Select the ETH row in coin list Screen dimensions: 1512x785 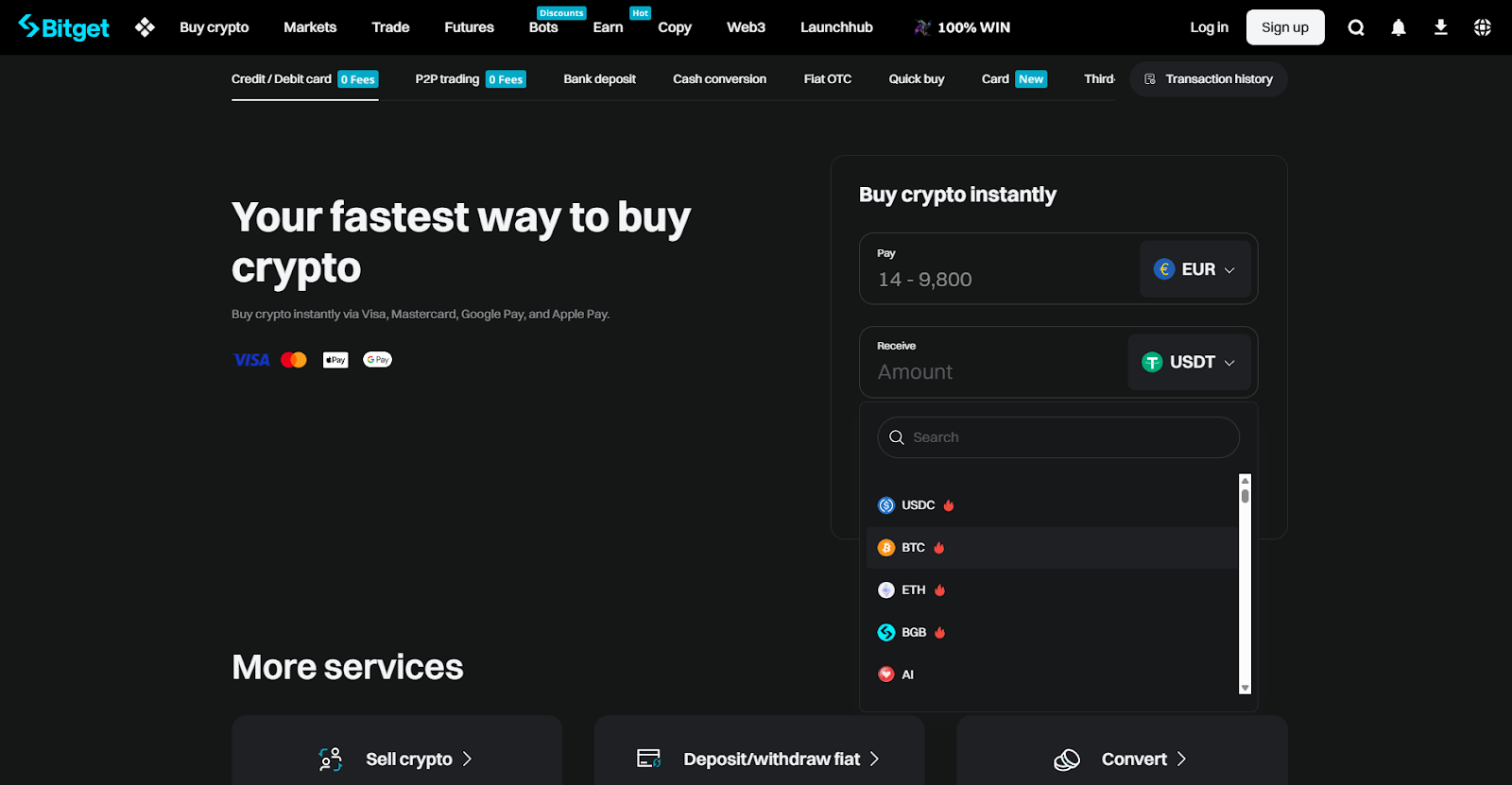click(x=1052, y=590)
